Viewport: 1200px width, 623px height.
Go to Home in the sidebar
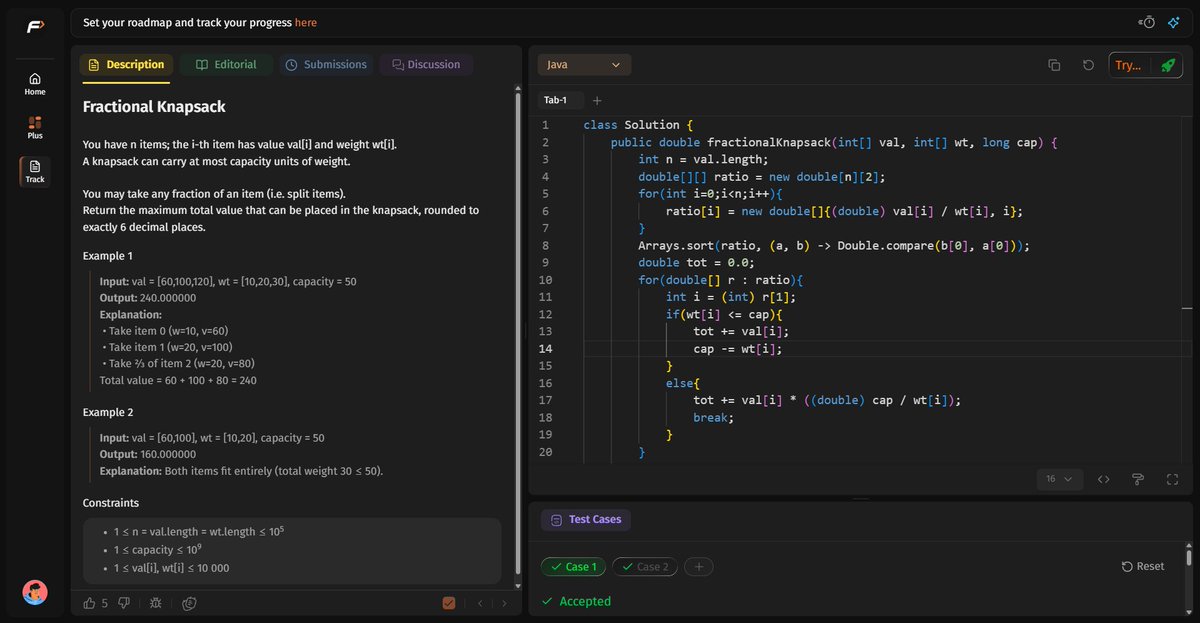click(35, 84)
